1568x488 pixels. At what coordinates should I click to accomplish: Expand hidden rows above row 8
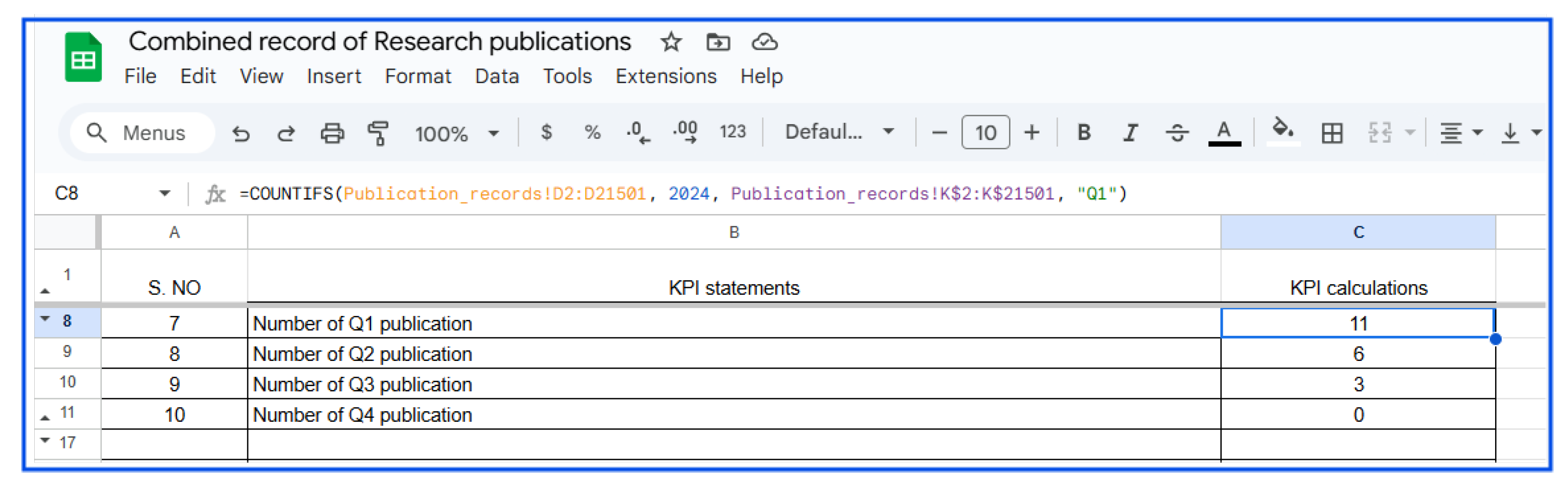click(45, 318)
